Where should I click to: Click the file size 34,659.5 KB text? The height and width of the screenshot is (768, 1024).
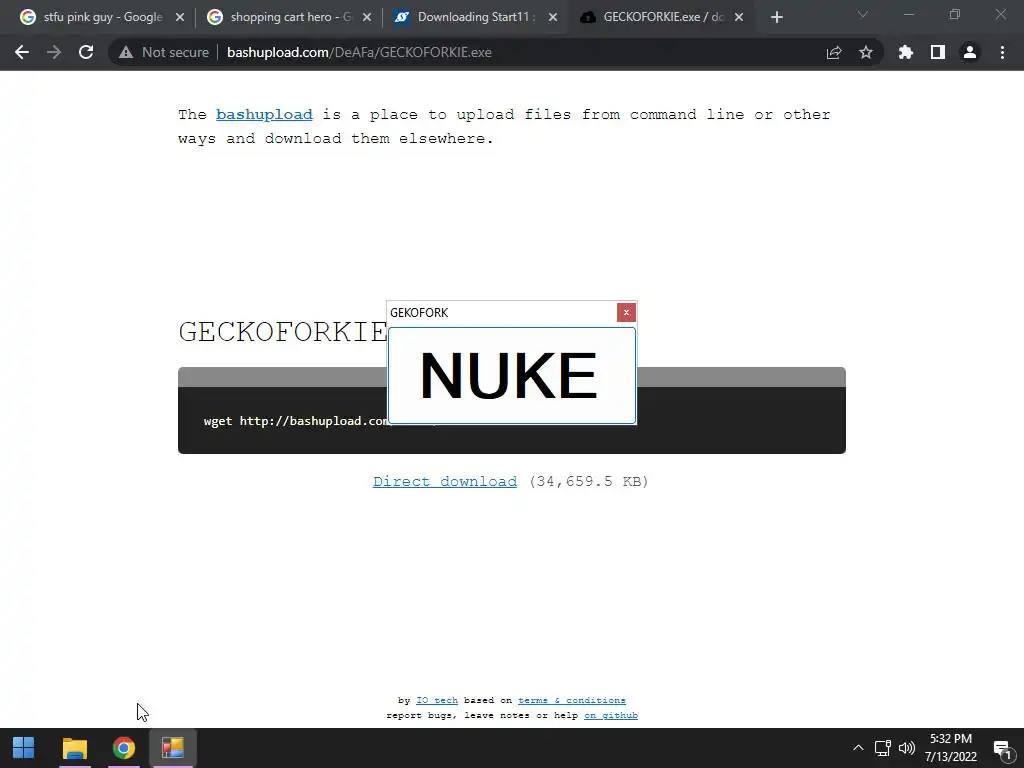coord(588,482)
